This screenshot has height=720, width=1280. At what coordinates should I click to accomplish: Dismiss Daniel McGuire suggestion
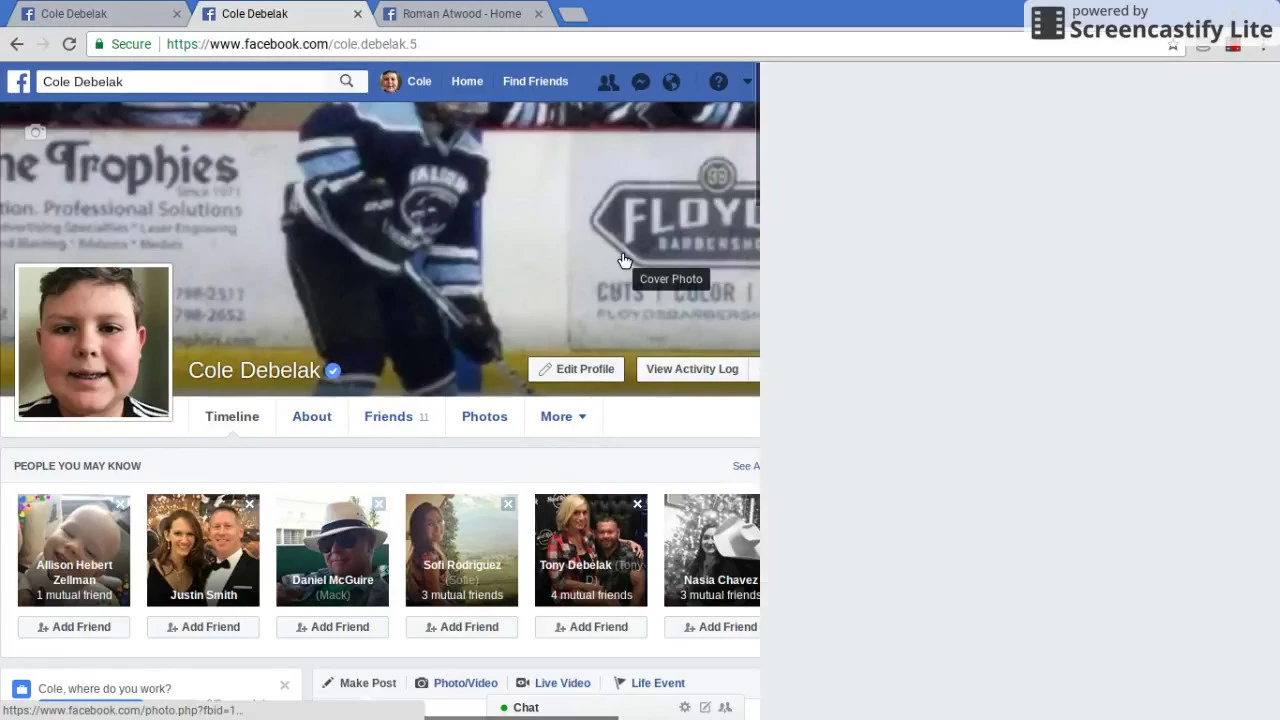pos(379,504)
